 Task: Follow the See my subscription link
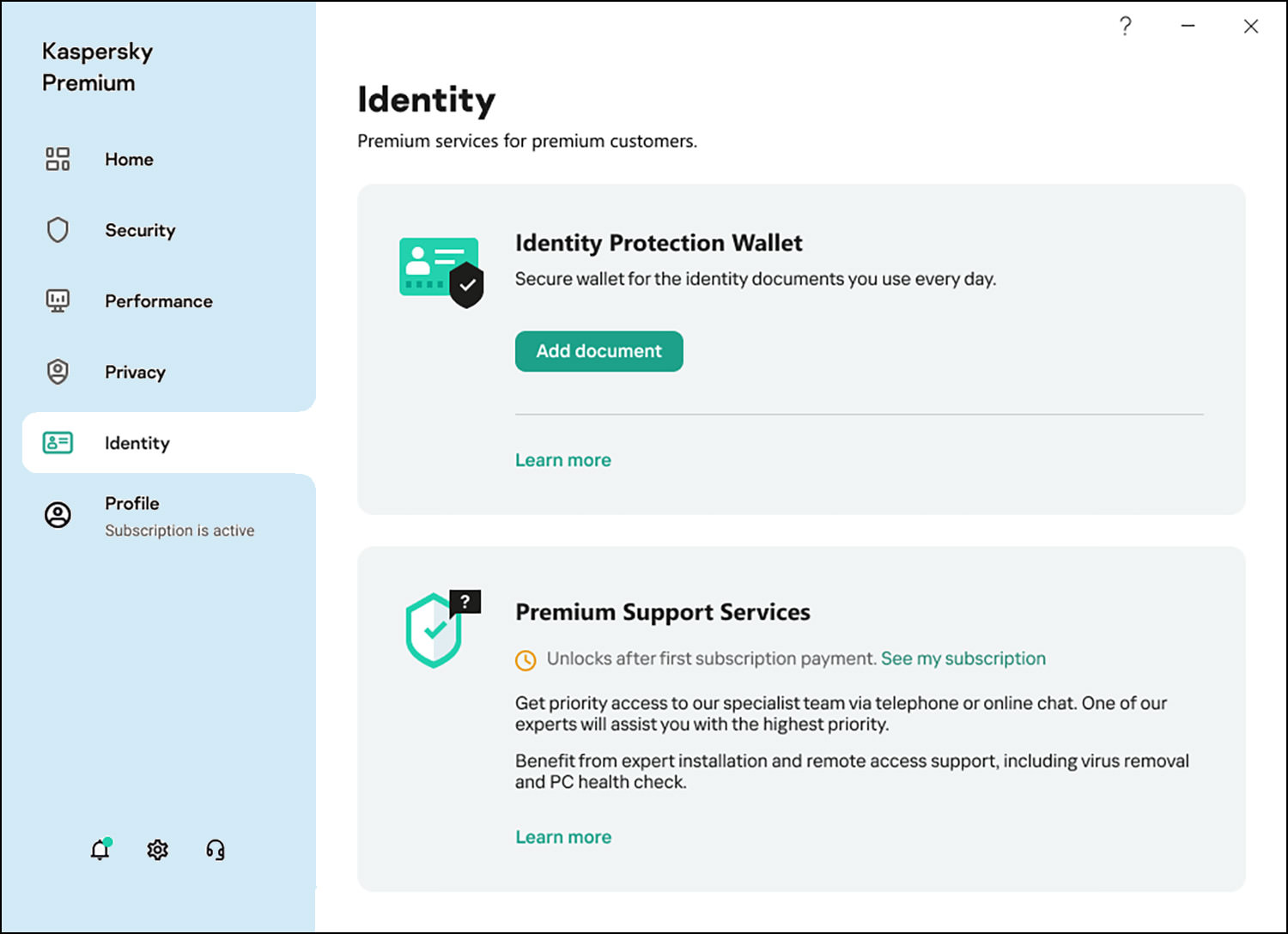coord(963,658)
